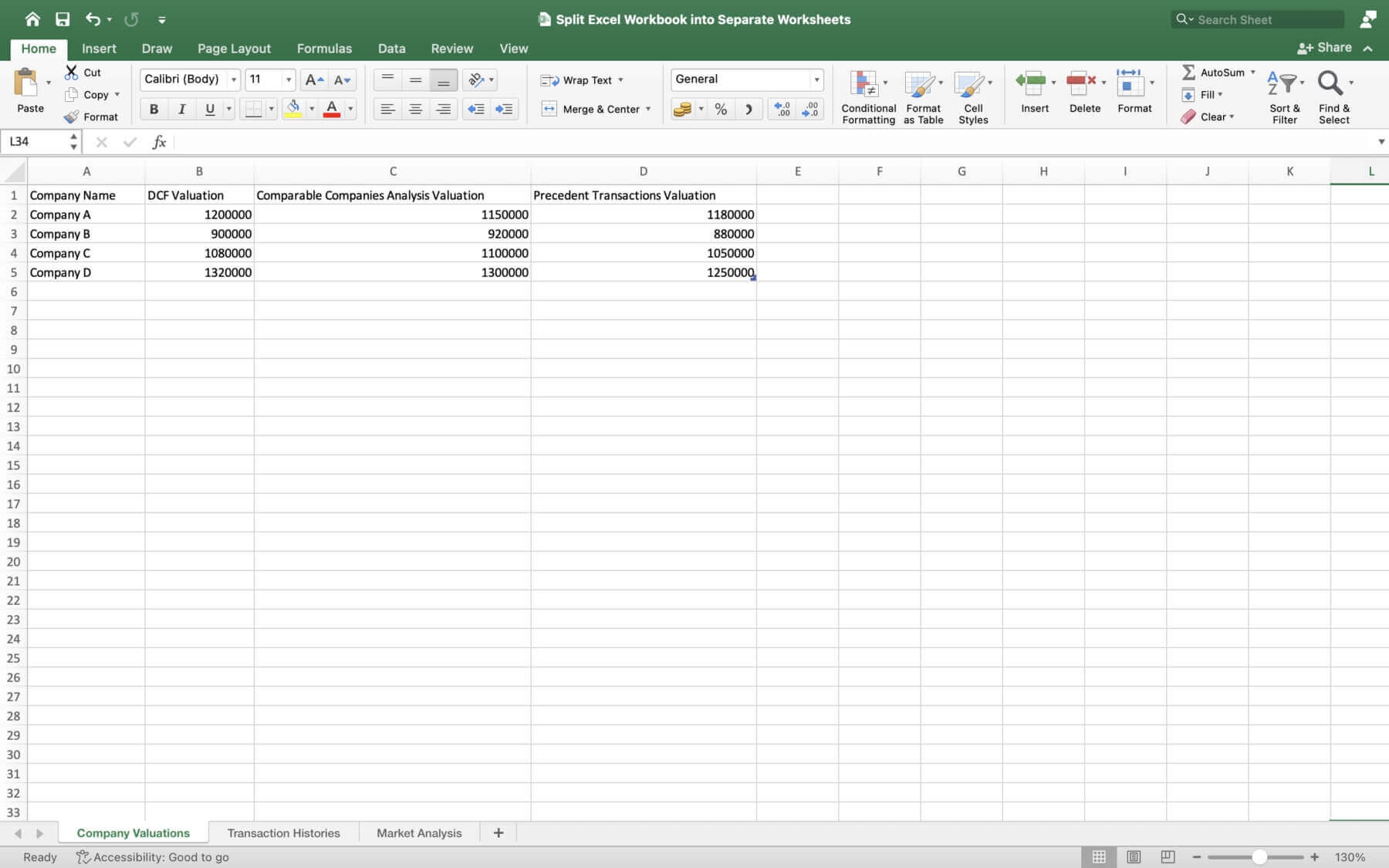Switch to the Formulas ribbon tab
The width and height of the screenshot is (1389, 868).
pyautogui.click(x=324, y=48)
